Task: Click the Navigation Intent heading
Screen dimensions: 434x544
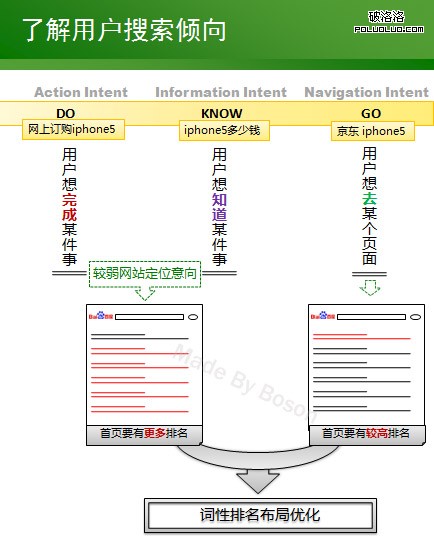Action: 367,92
